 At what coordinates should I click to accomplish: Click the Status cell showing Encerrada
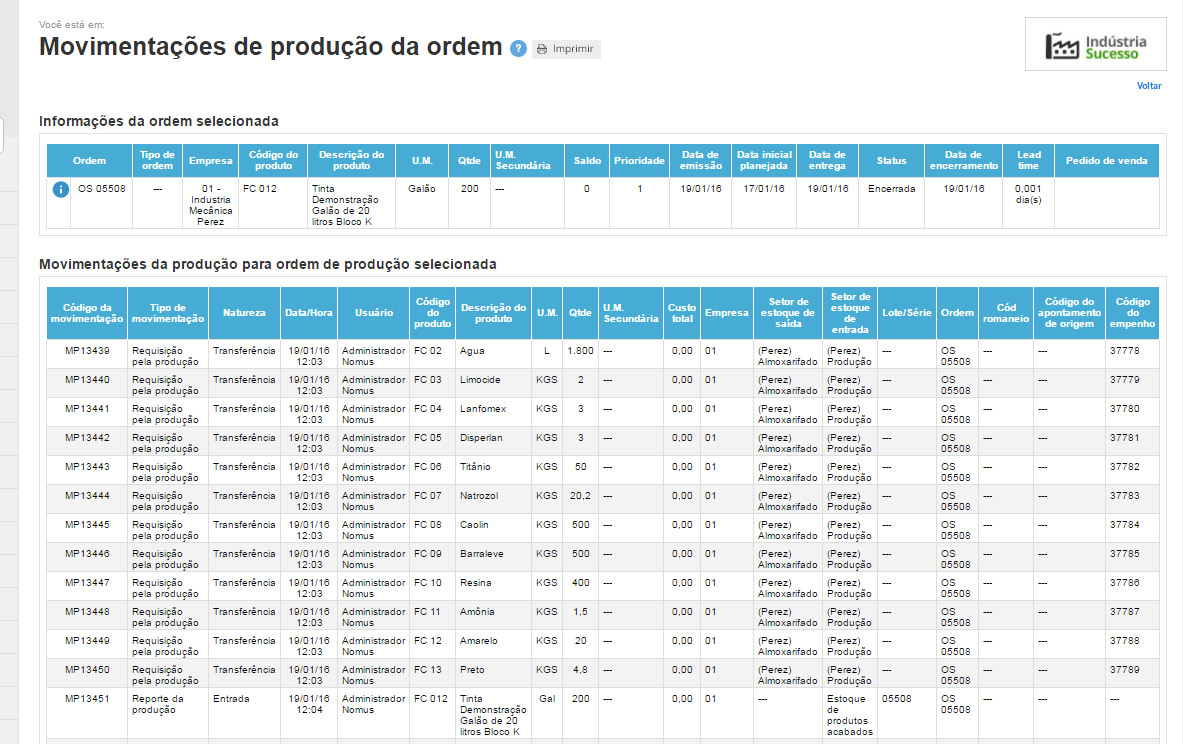[889, 187]
